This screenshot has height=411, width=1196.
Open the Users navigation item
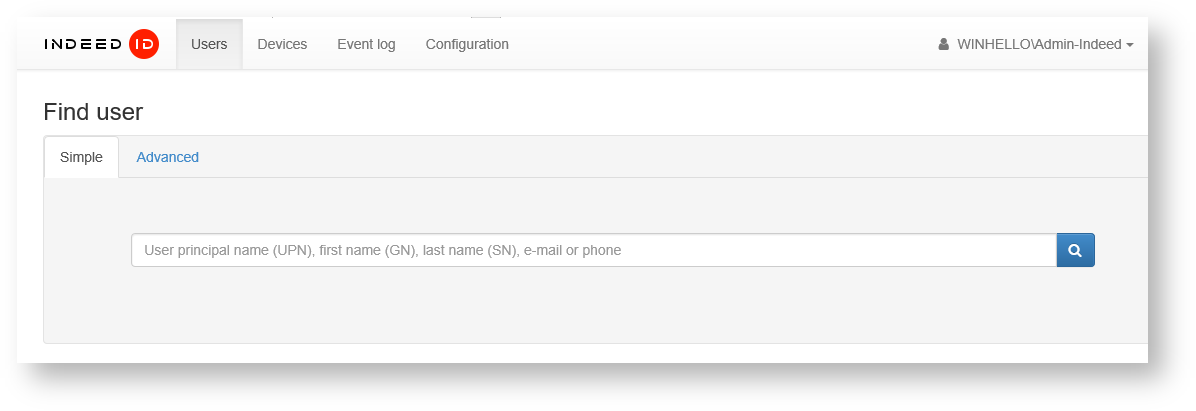click(x=209, y=44)
